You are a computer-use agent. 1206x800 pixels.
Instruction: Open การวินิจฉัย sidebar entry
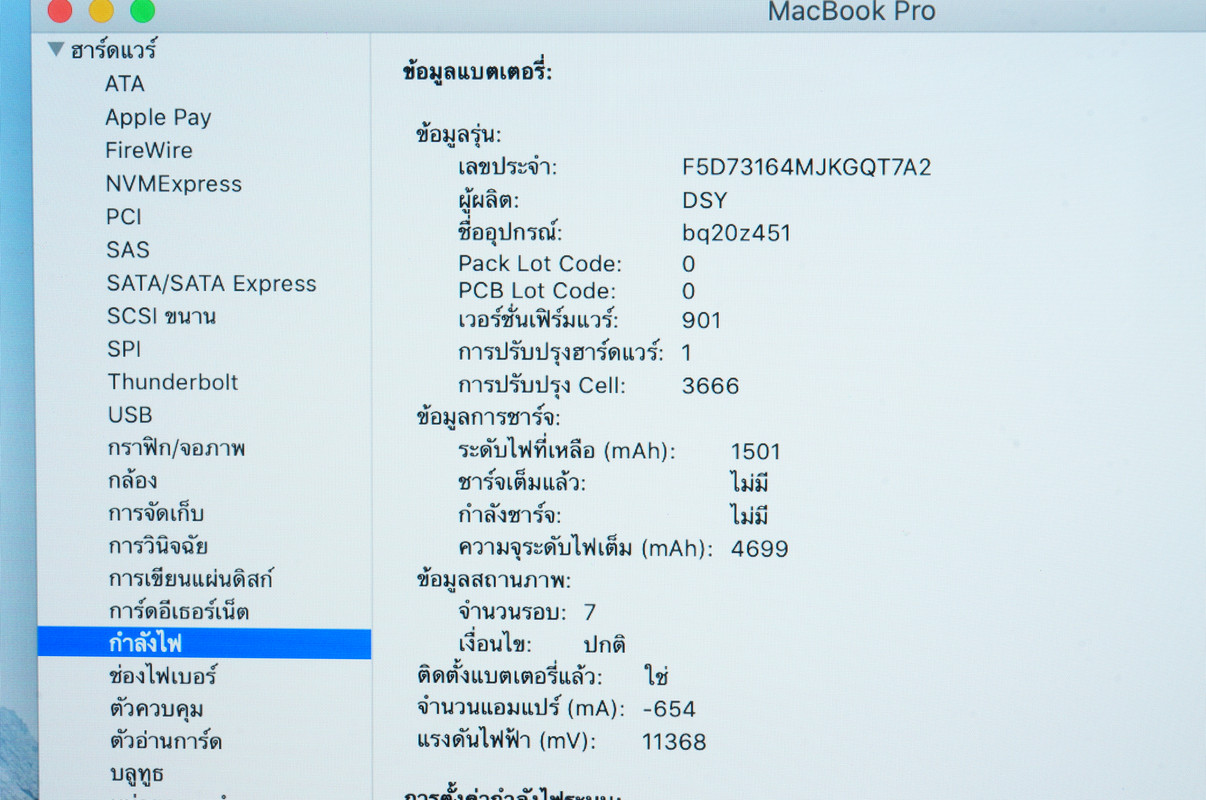click(158, 546)
